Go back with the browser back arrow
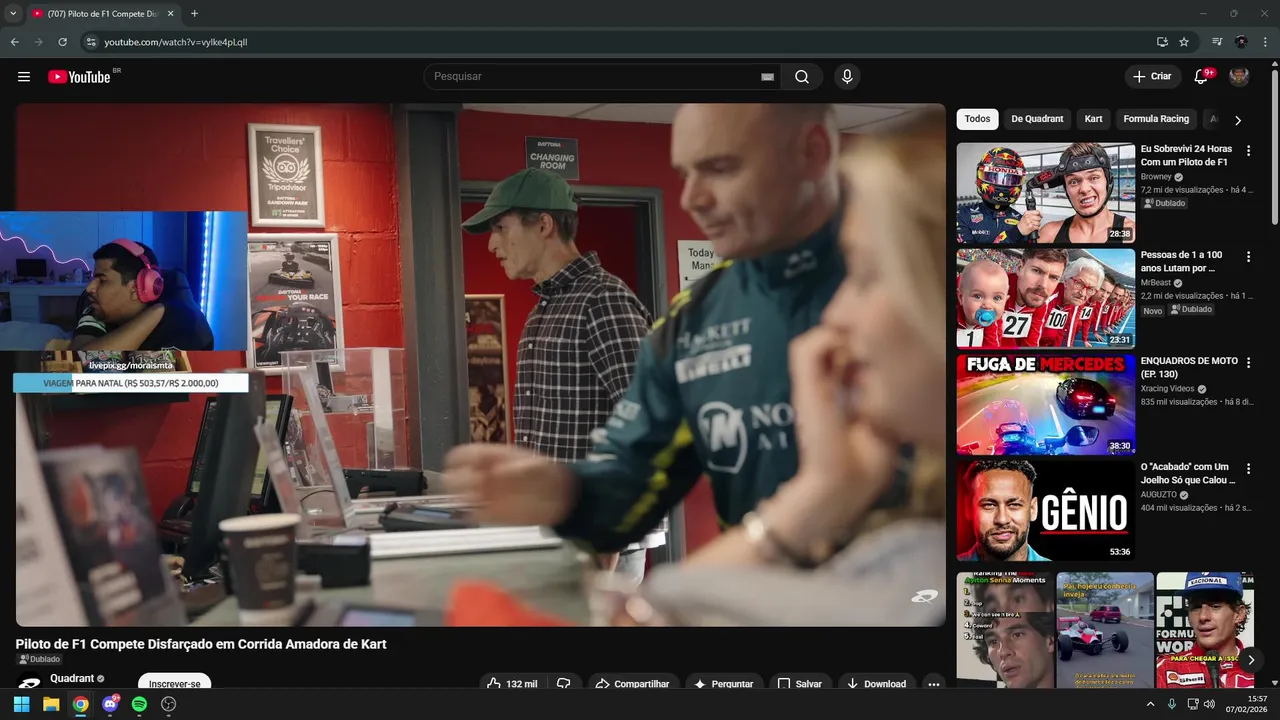The height and width of the screenshot is (720, 1280). pyautogui.click(x=14, y=42)
